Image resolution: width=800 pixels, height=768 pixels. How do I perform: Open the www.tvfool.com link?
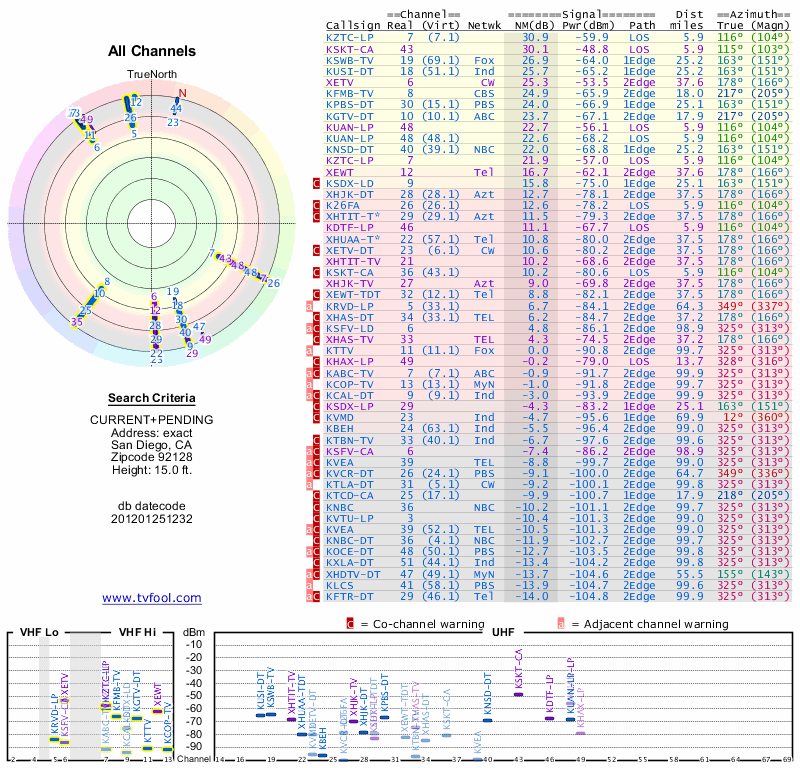151,598
